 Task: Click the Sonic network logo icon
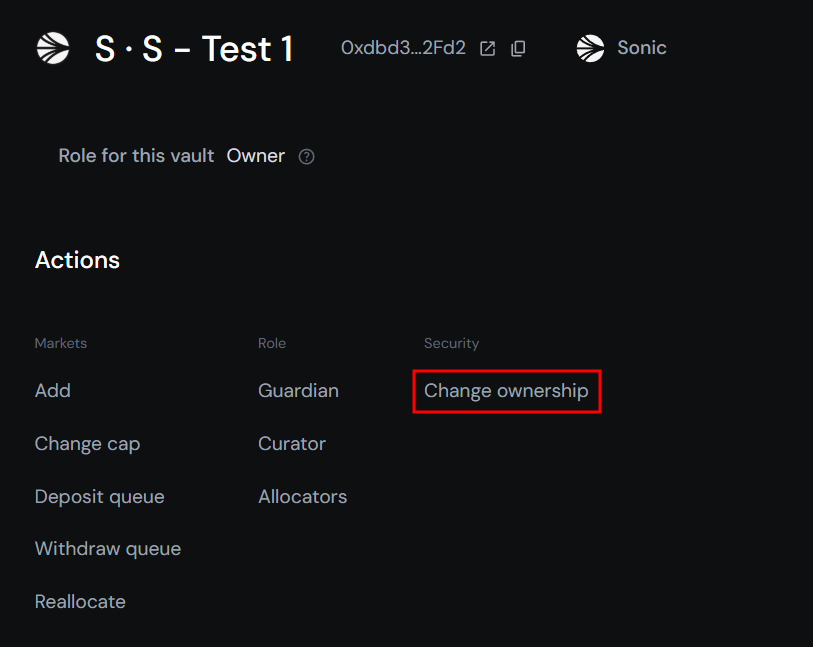pyautogui.click(x=591, y=48)
